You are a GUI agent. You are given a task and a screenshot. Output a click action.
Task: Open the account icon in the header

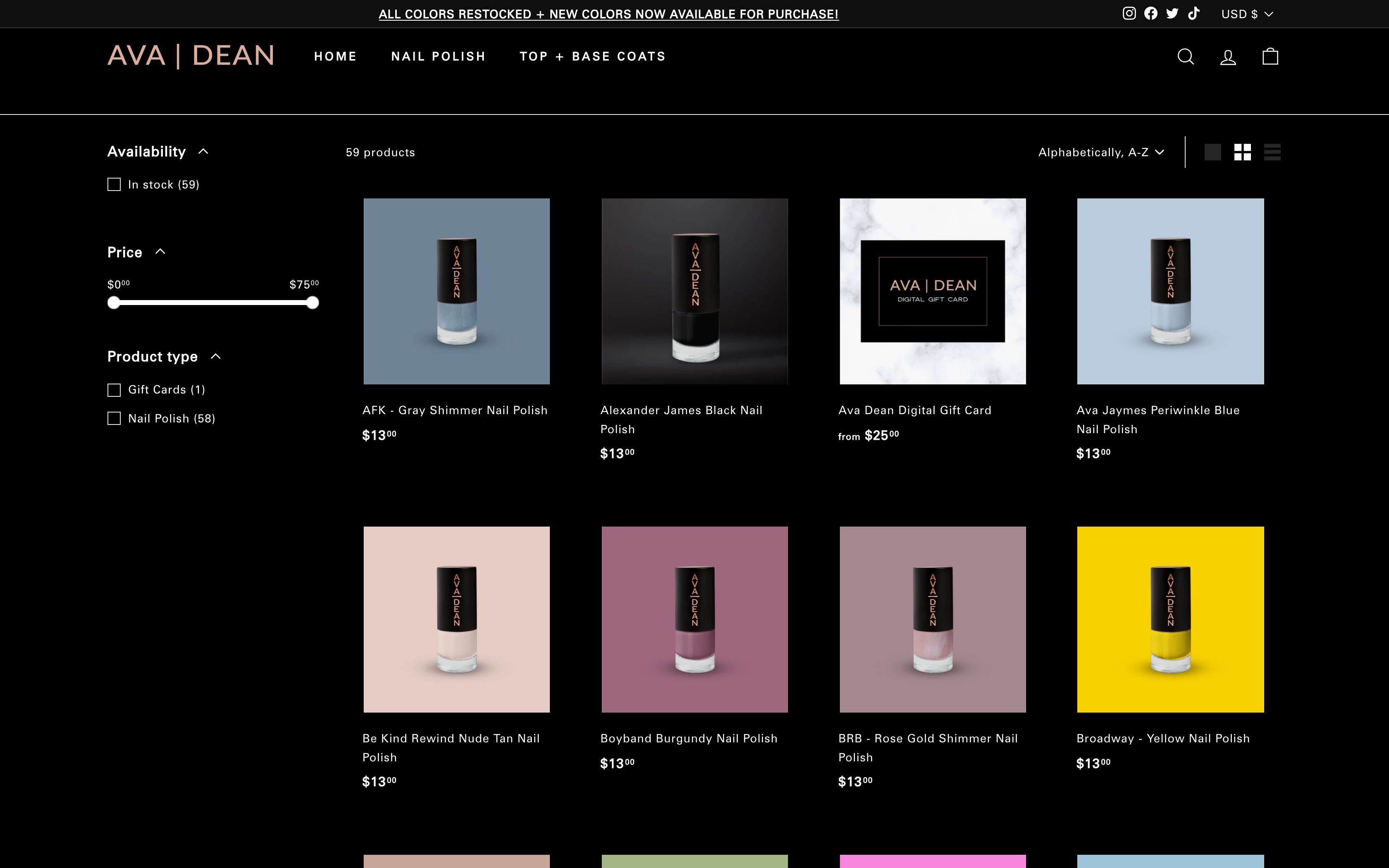click(x=1228, y=56)
